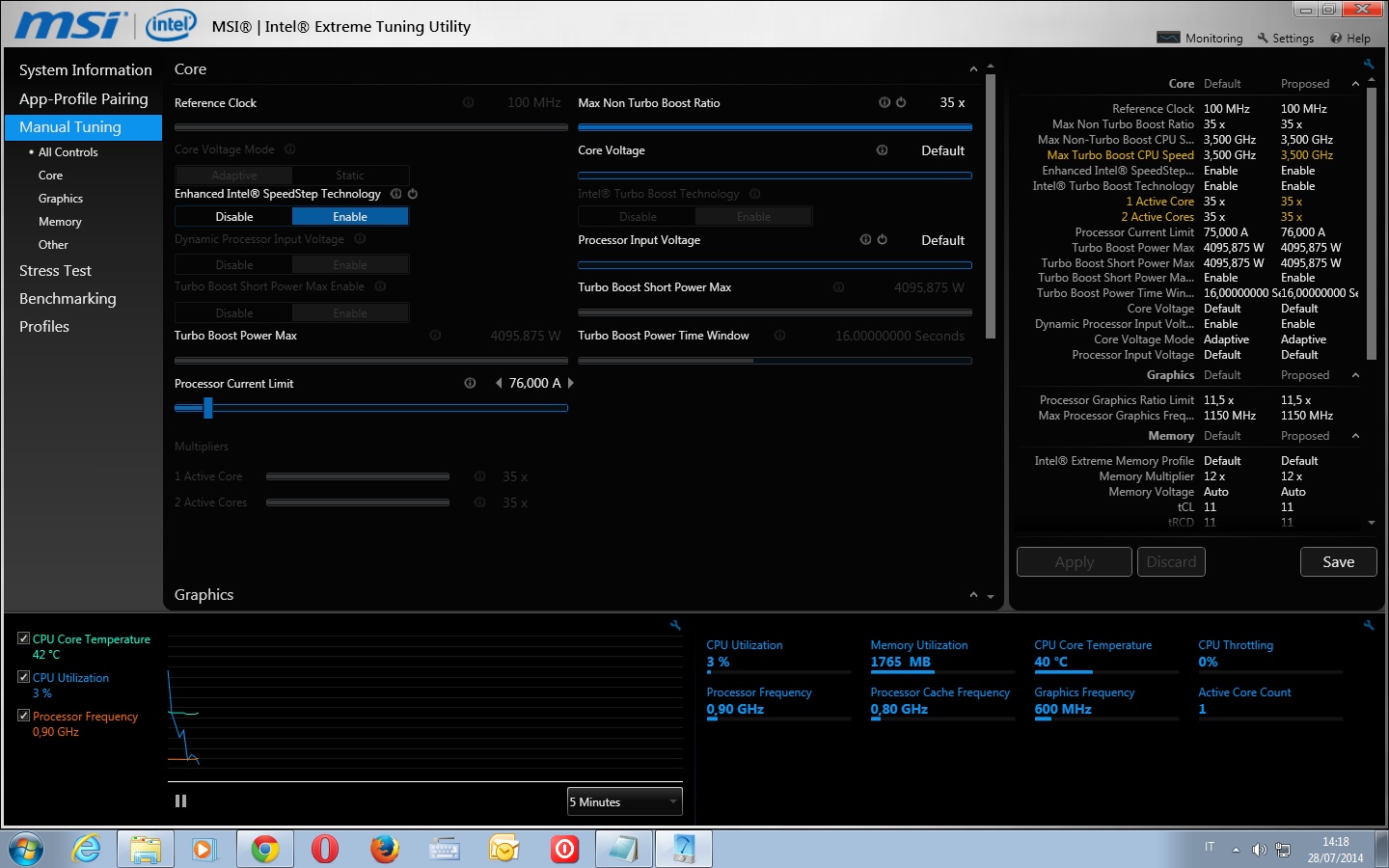Uncheck the CPU Utilization graph checkbox

(x=23, y=677)
